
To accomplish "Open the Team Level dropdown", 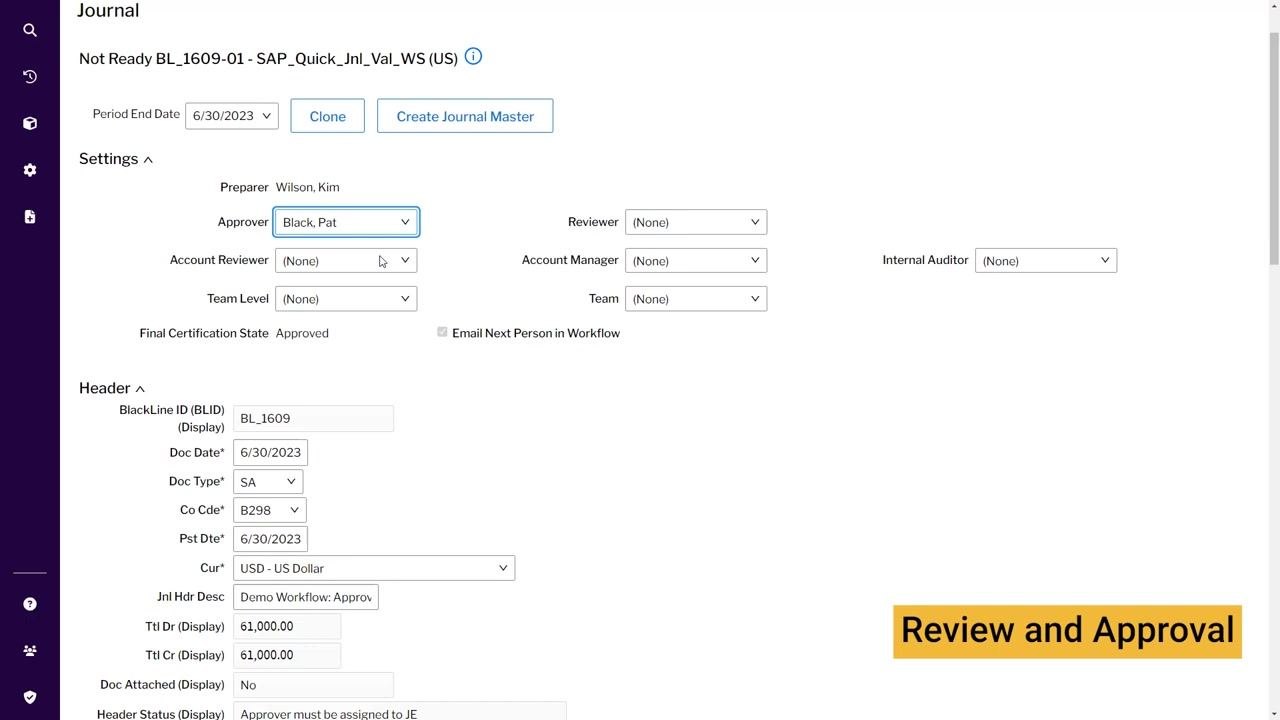I will pyautogui.click(x=346, y=298).
